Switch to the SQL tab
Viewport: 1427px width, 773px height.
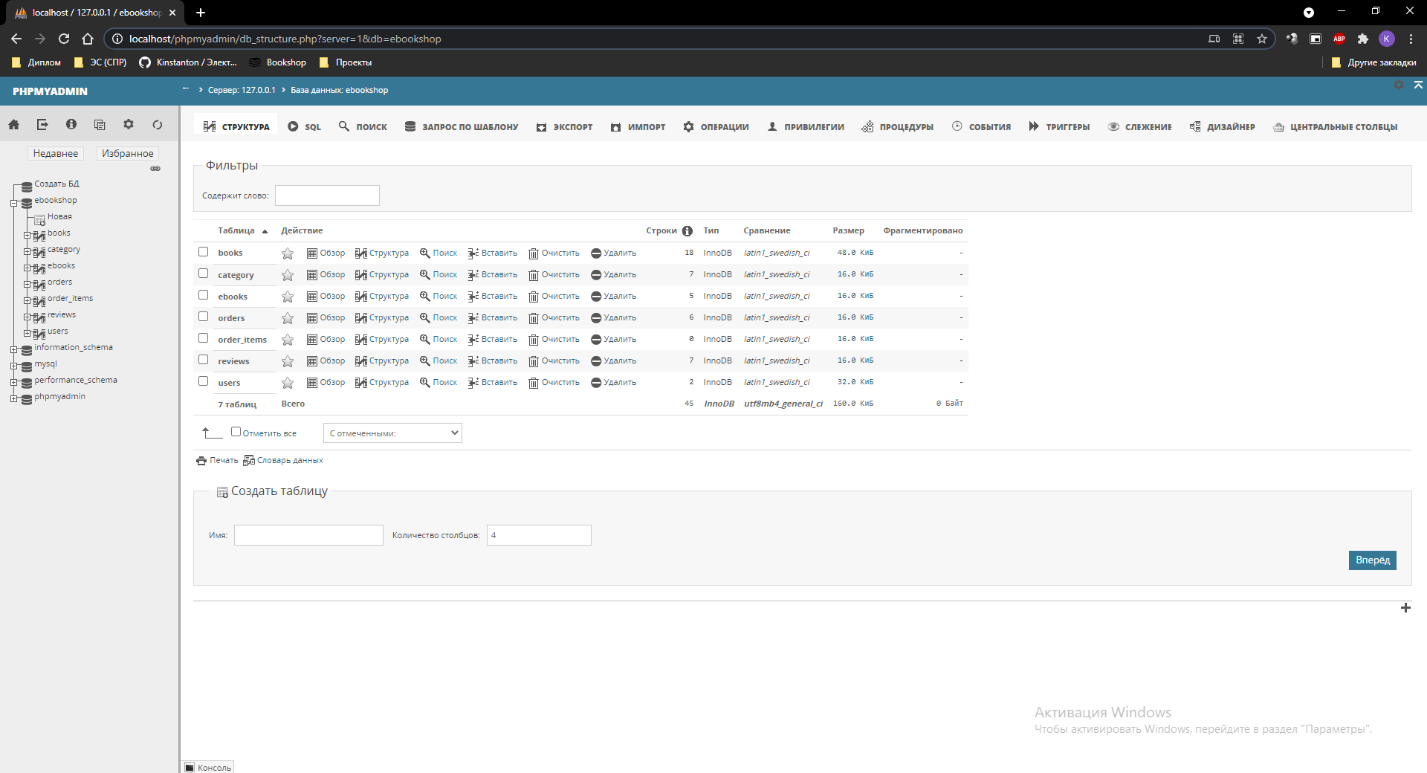(305, 127)
